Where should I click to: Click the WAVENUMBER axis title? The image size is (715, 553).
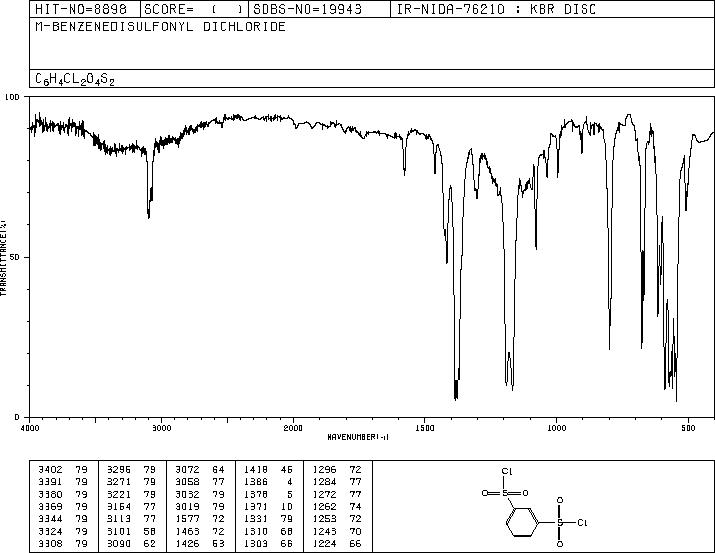(358, 437)
